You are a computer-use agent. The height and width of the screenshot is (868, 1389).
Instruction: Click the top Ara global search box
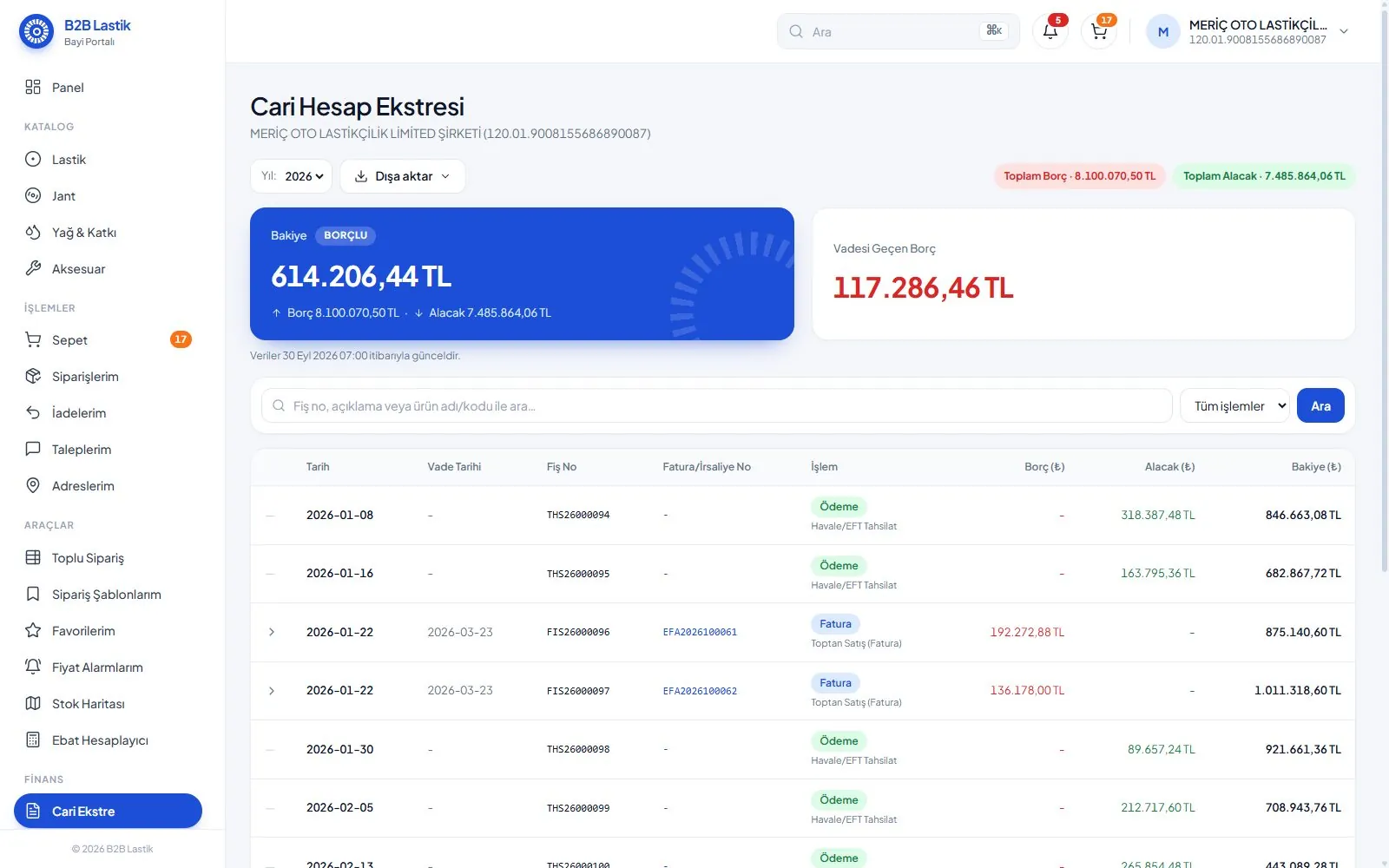coord(899,31)
